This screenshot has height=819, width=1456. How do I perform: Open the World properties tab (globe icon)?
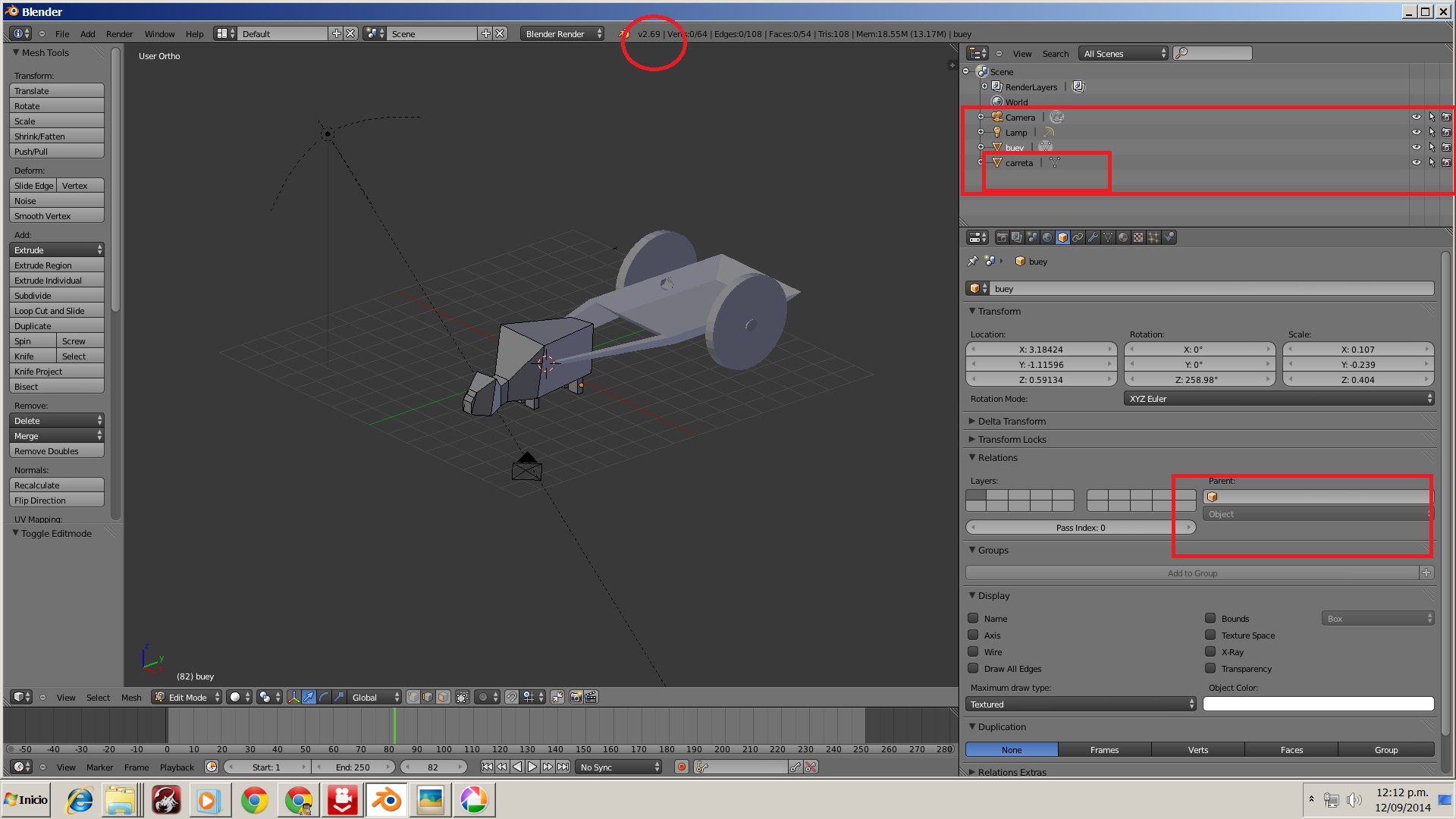click(x=1047, y=237)
